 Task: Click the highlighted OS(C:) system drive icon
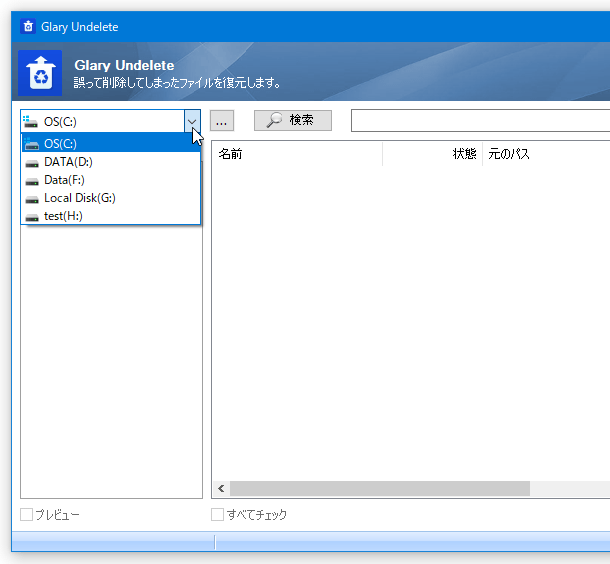coord(31,144)
